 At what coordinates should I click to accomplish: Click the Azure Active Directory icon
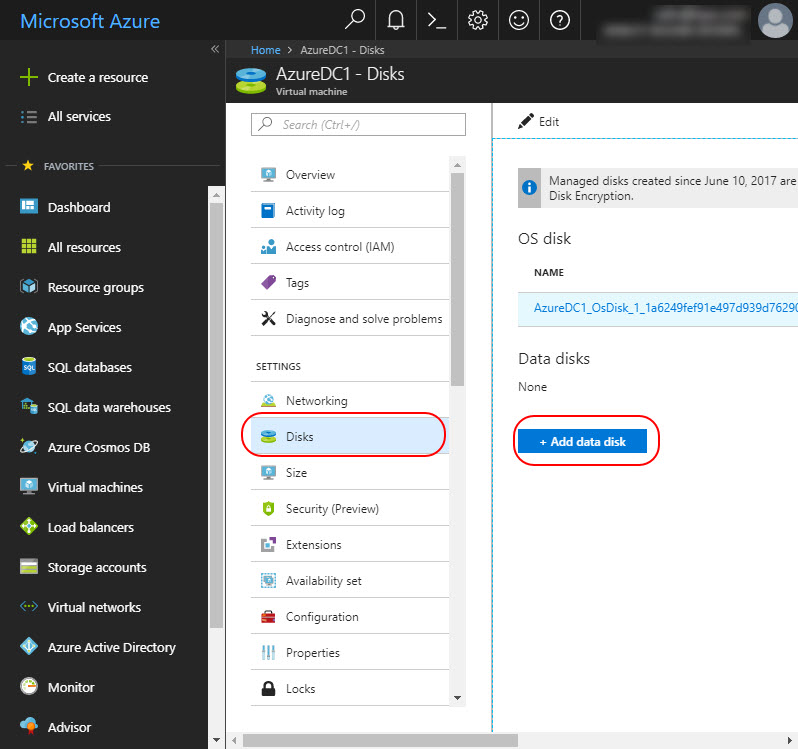(29, 646)
